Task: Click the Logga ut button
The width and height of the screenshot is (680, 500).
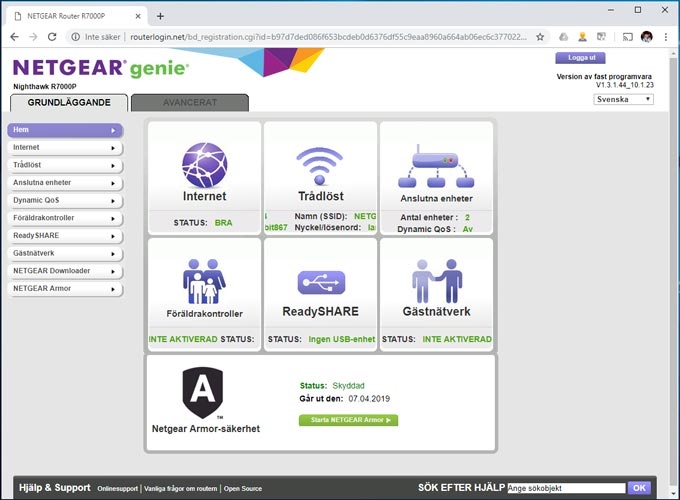Action: (x=580, y=58)
